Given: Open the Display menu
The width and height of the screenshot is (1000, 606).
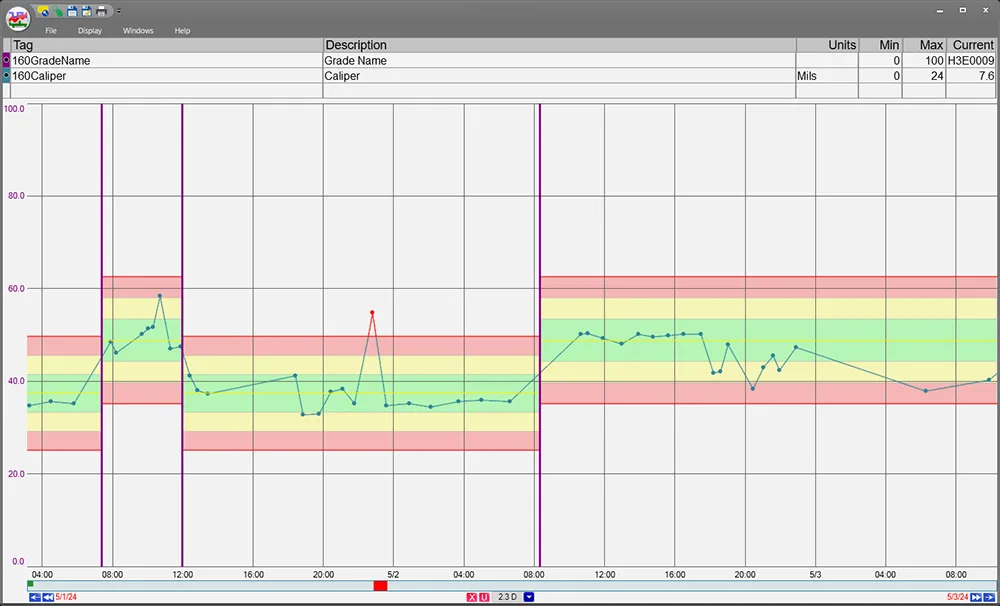Looking at the screenshot, I should [x=89, y=30].
